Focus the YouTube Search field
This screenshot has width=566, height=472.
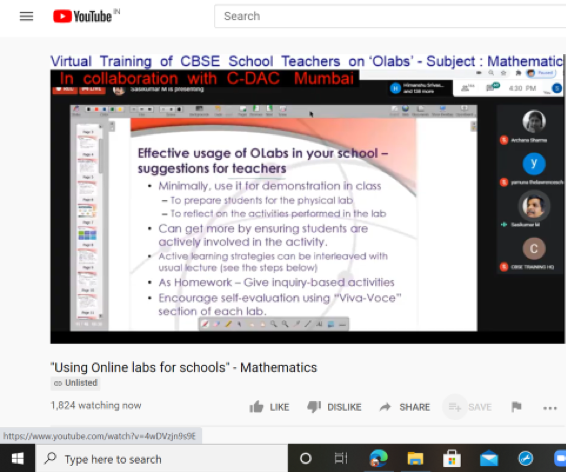390,16
